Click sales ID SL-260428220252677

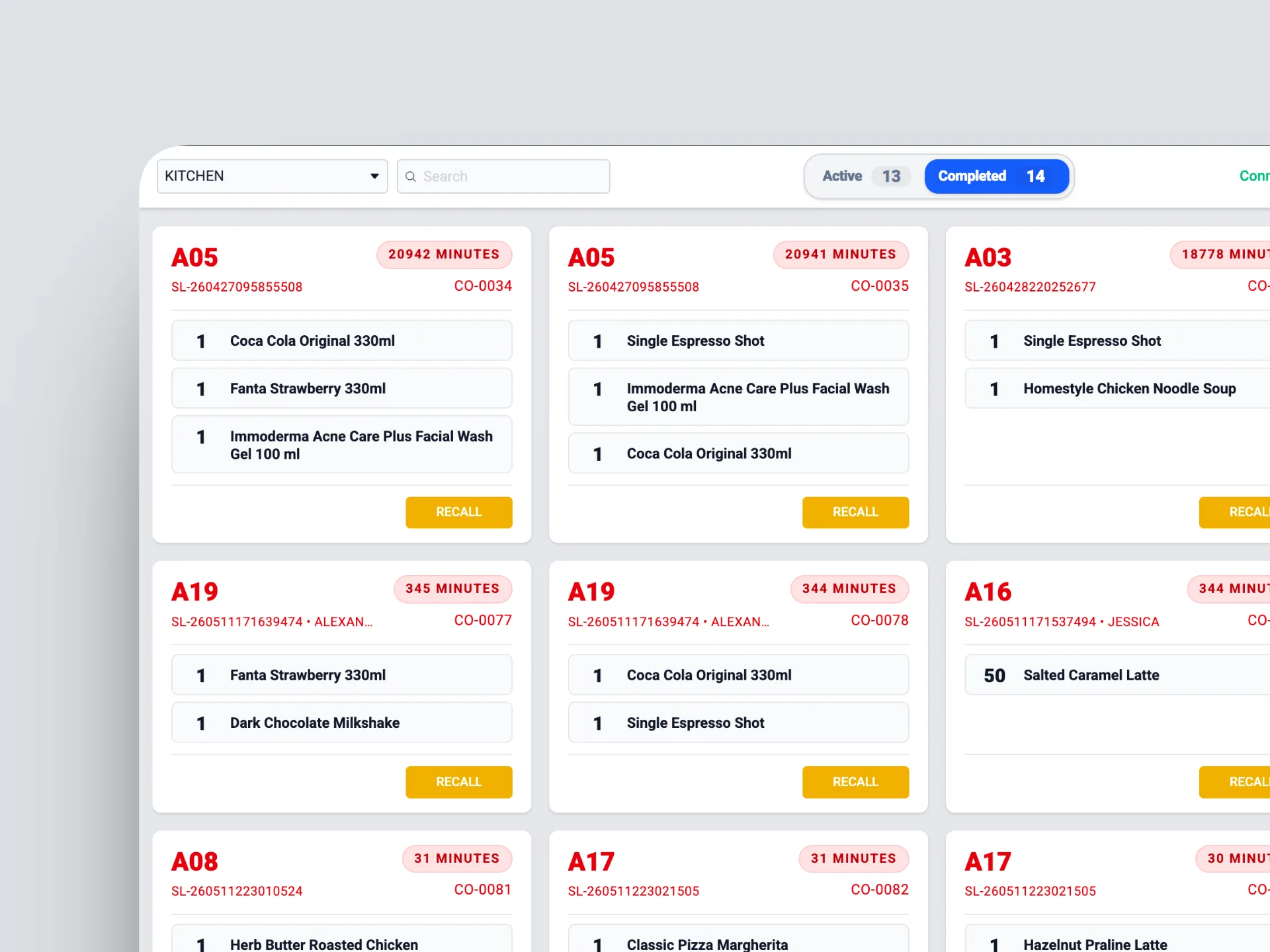click(x=1031, y=287)
